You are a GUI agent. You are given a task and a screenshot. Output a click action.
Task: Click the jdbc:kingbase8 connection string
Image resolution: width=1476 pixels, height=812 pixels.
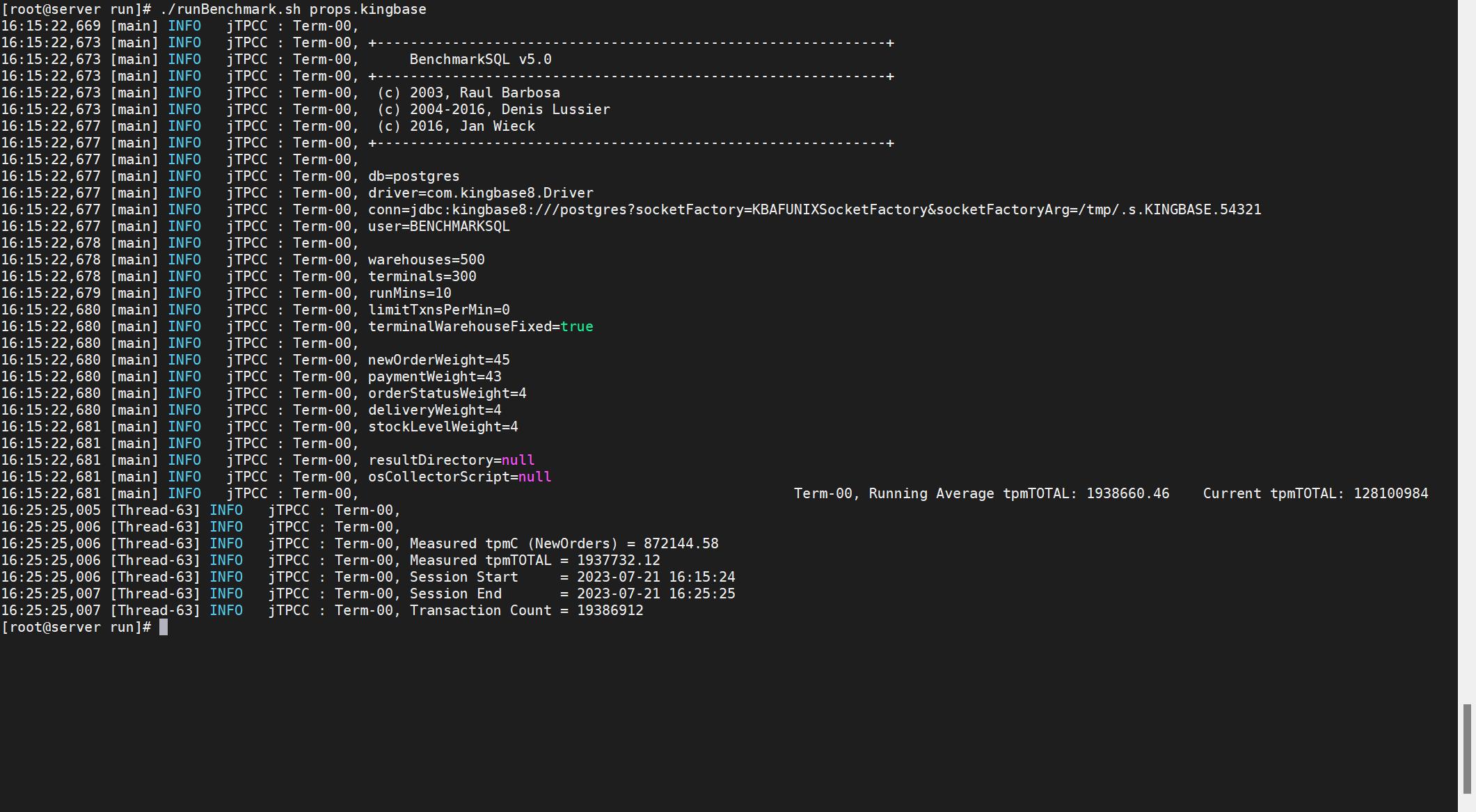click(x=814, y=209)
